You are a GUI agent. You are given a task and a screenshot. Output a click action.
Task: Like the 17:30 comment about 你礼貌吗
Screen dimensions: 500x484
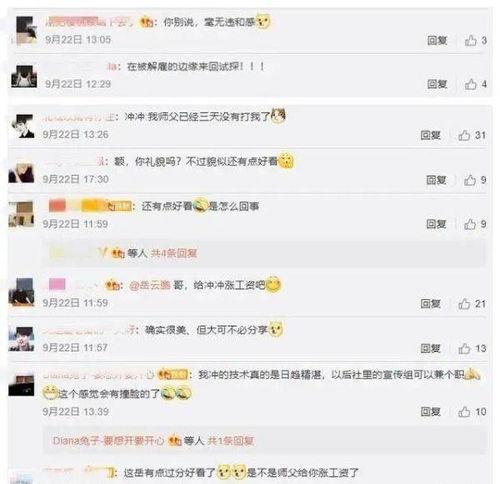470,180
